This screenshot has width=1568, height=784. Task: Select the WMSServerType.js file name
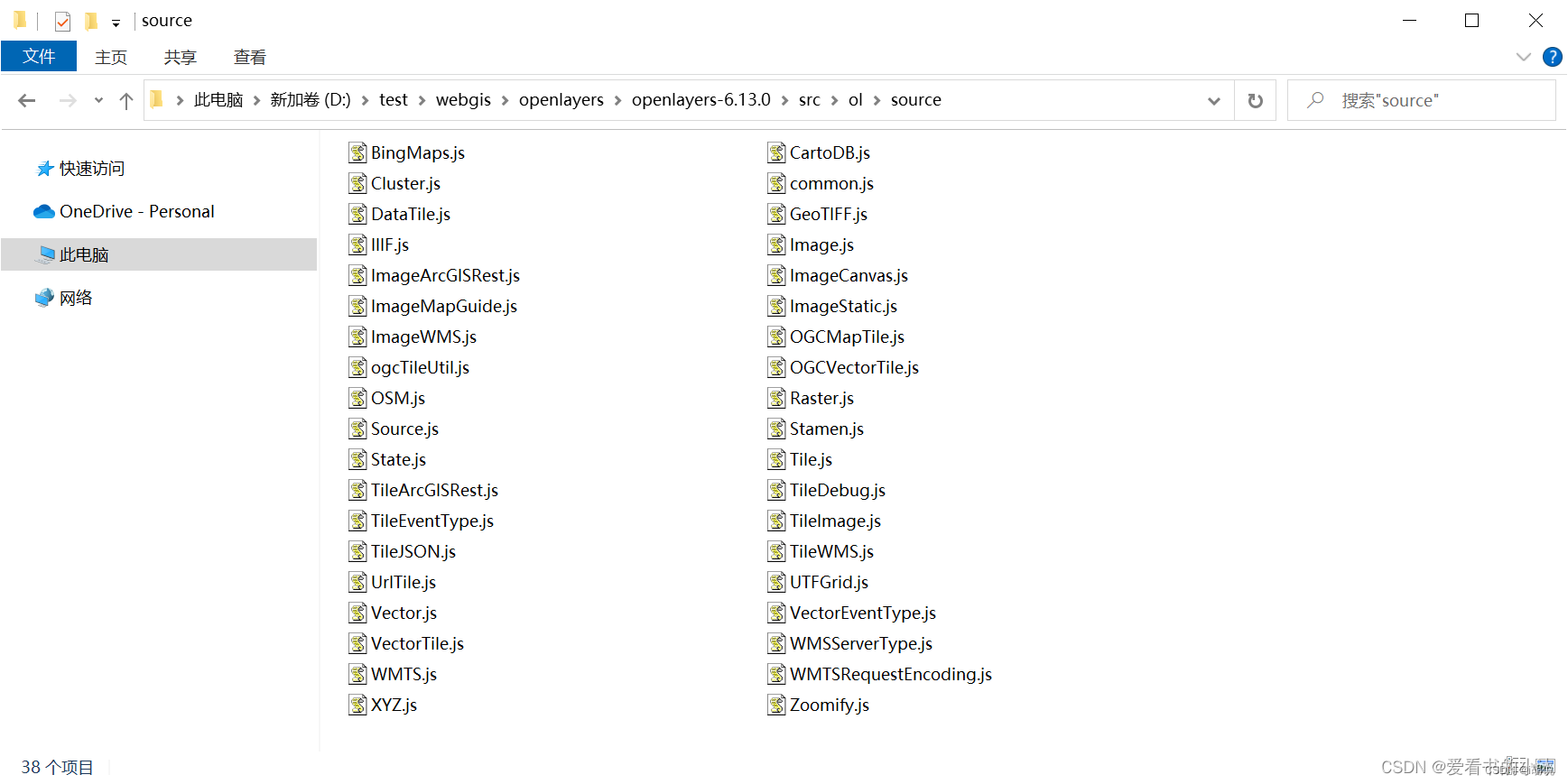861,644
